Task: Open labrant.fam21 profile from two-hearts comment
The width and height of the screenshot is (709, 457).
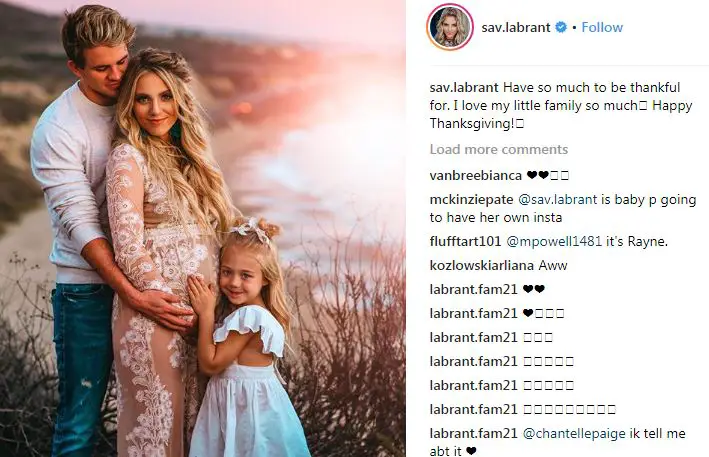Action: pyautogui.click(x=473, y=289)
